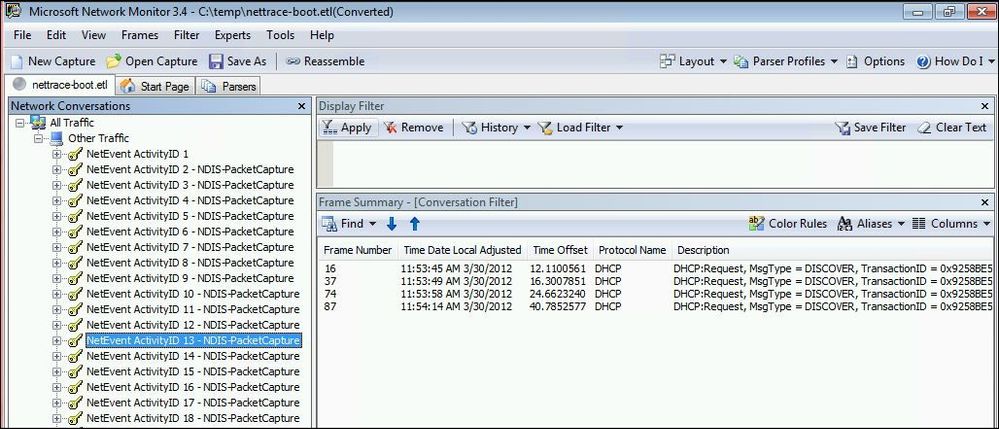Open the Parser Profiles dropdown arrow
This screenshot has height=429, width=999.
click(834, 62)
